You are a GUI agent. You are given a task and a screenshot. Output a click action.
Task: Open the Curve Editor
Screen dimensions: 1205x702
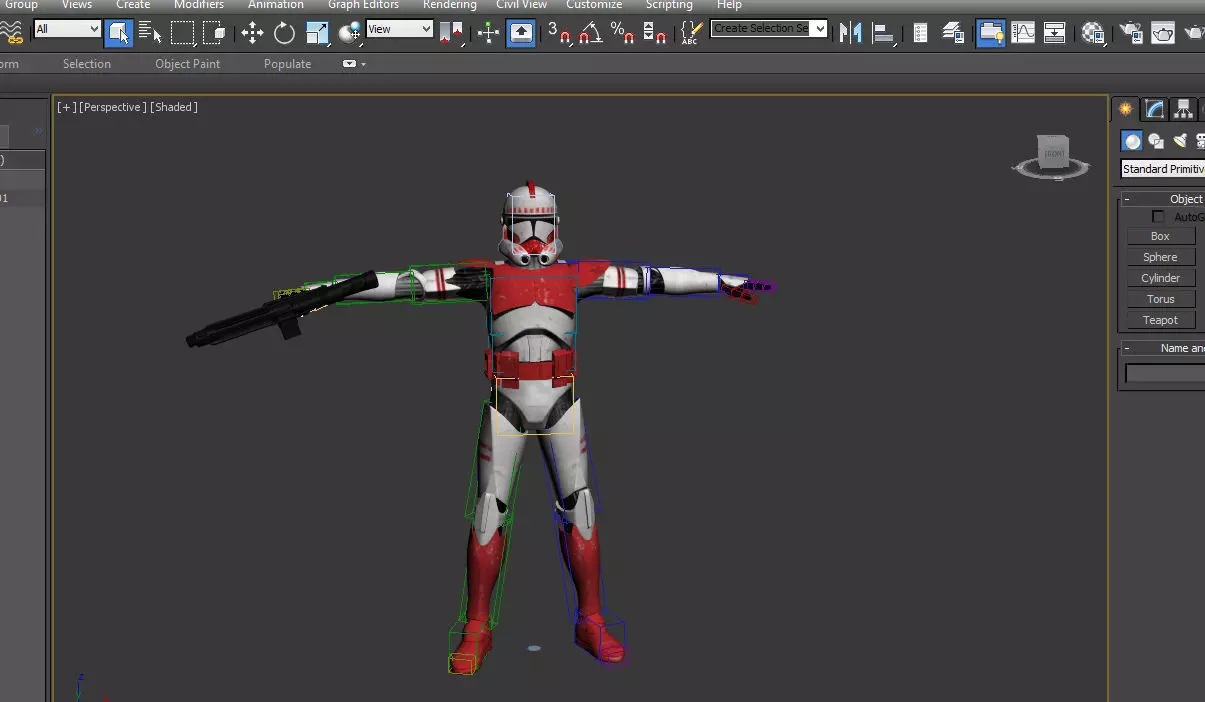point(1023,33)
